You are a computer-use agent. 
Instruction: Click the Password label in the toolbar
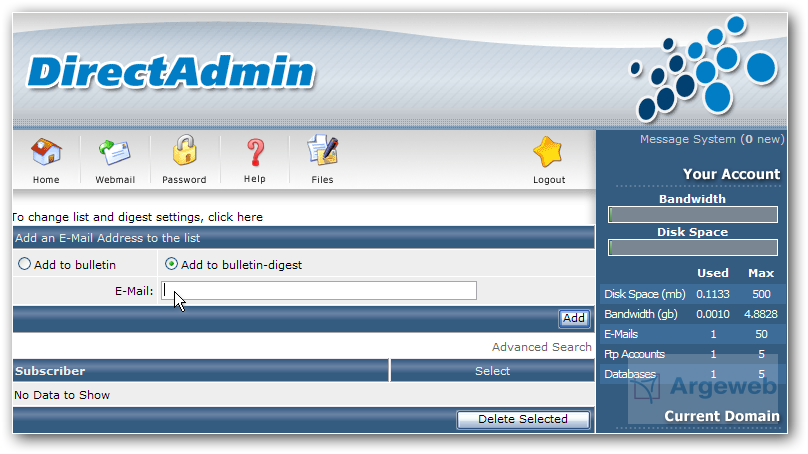[184, 180]
